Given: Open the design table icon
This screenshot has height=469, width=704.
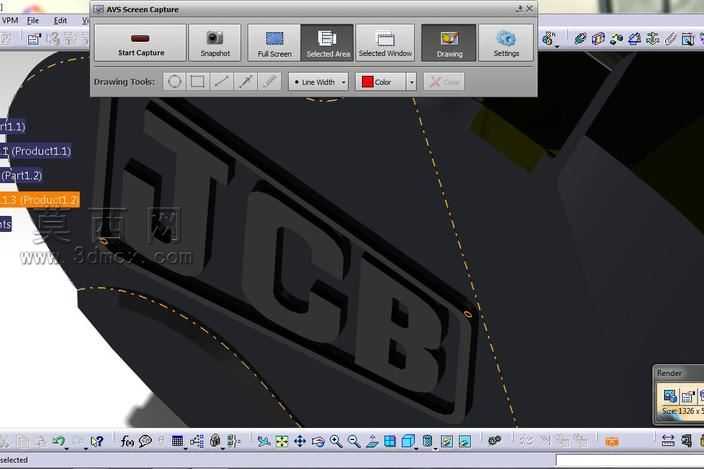Looking at the screenshot, I should pos(177,442).
